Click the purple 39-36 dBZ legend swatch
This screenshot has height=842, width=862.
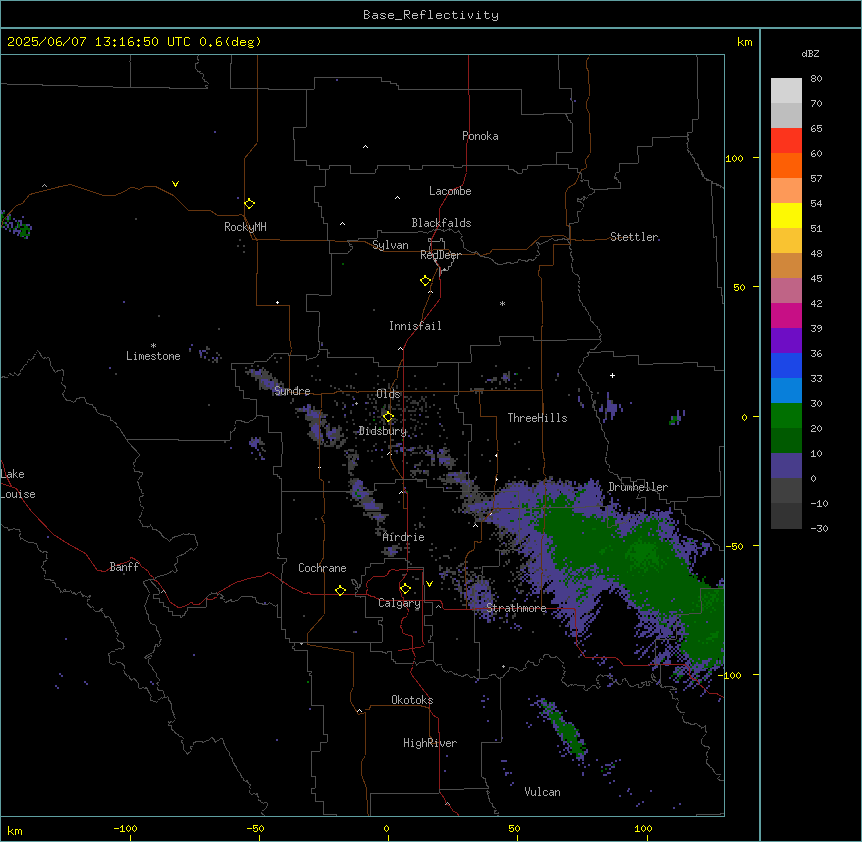point(786,340)
